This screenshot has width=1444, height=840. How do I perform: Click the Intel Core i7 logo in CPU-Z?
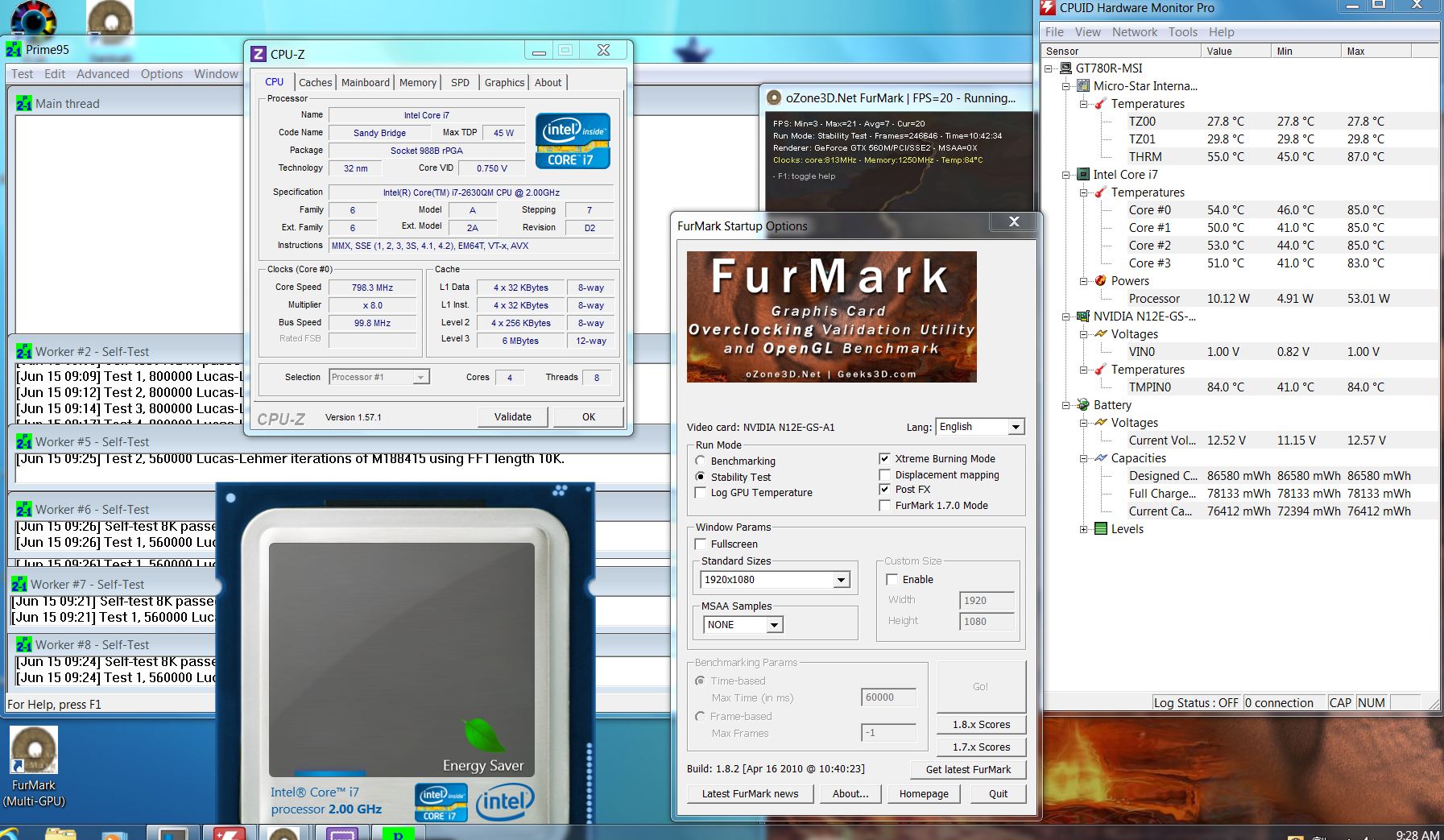pos(573,142)
